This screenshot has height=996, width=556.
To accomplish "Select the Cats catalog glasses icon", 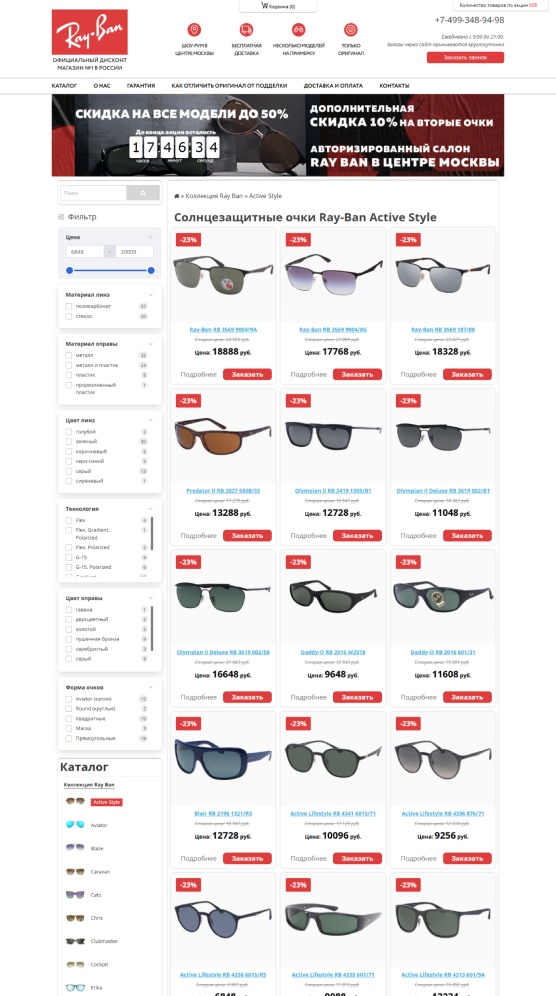I will point(75,894).
